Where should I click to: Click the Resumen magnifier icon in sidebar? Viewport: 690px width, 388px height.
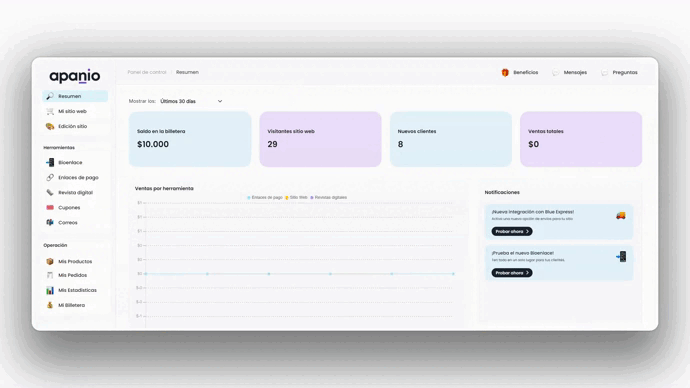tap(50, 96)
